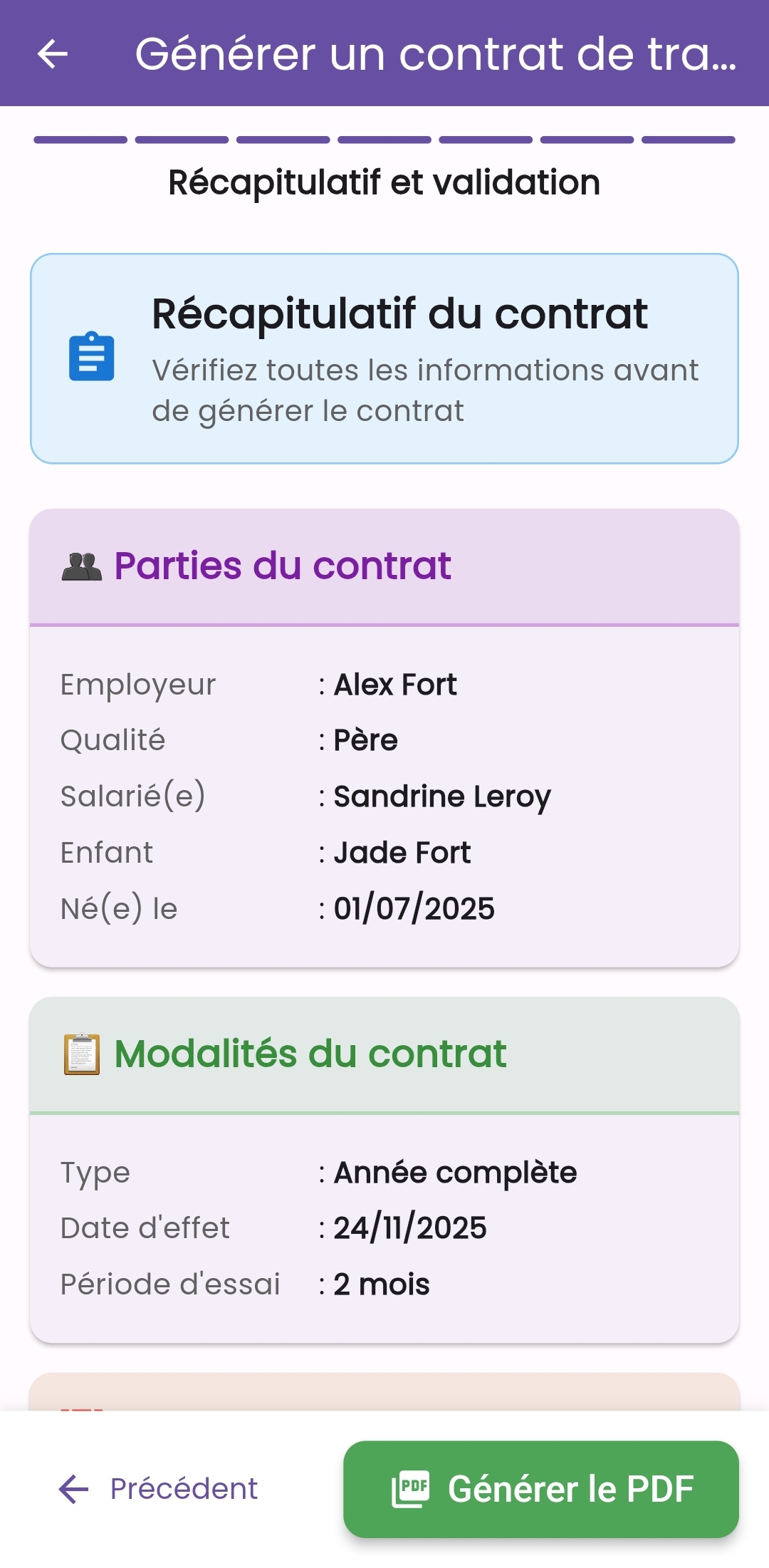
Task: Select the employer name "Alex Fort"
Action: [396, 685]
